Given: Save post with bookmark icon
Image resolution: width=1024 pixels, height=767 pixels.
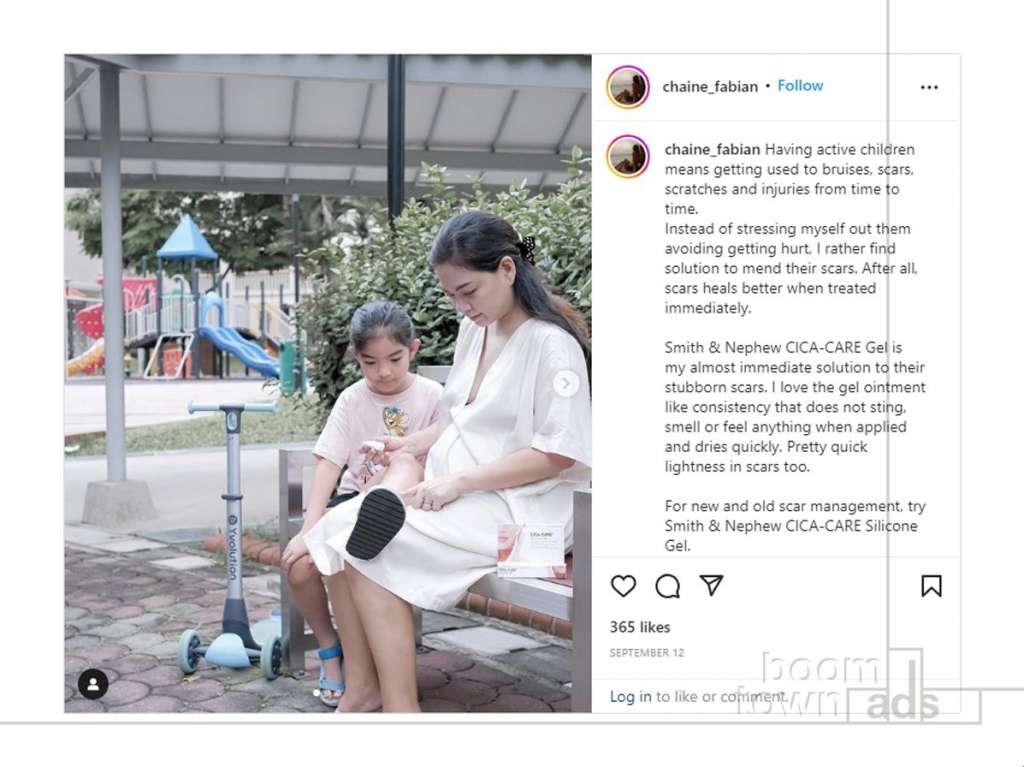Looking at the screenshot, I should point(931,586).
